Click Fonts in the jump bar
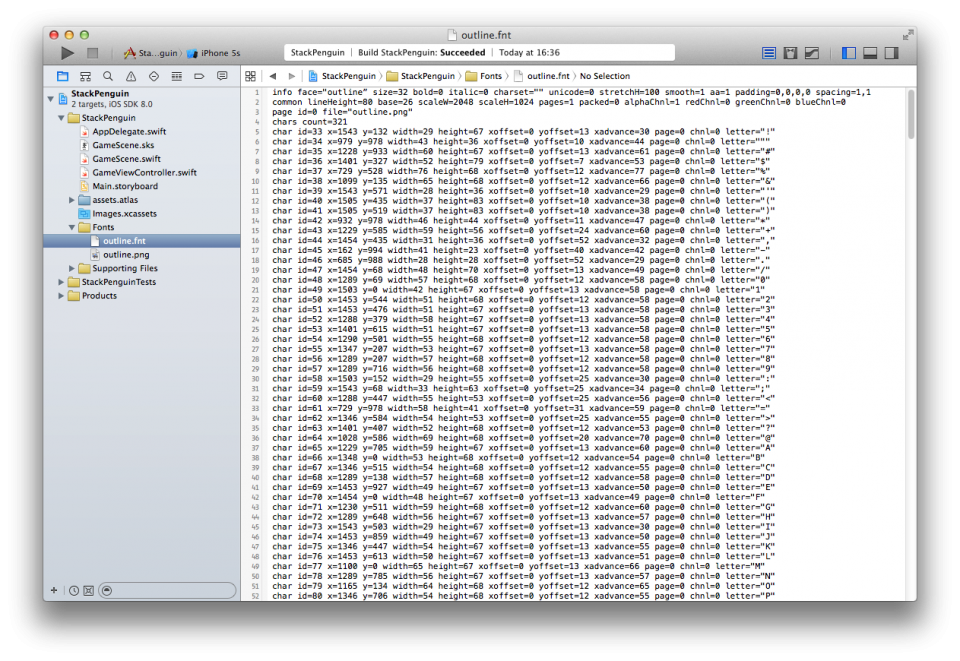 click(489, 75)
